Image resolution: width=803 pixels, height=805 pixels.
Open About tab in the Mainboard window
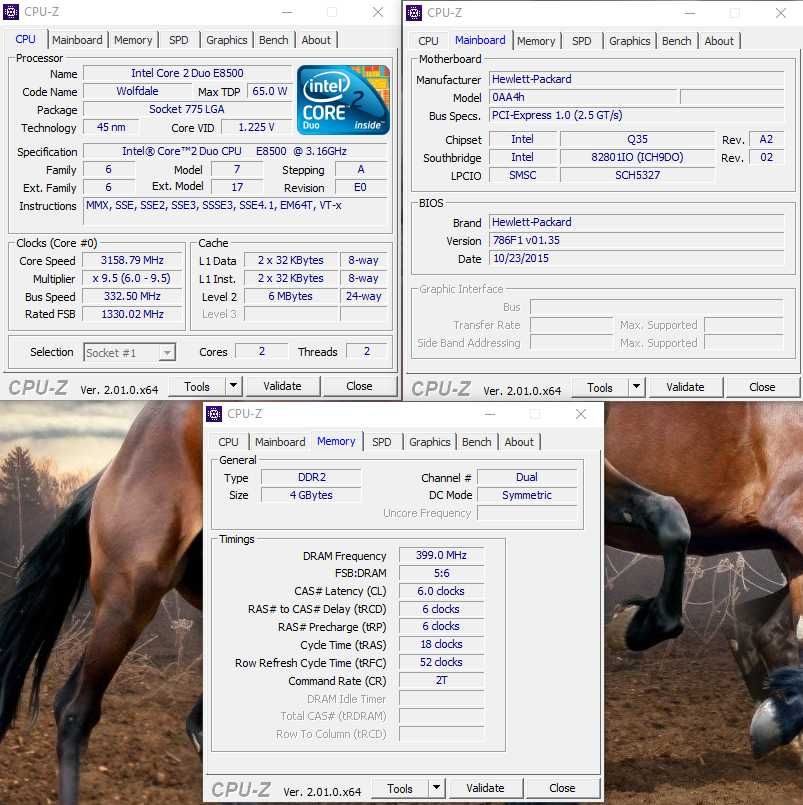[x=719, y=41]
